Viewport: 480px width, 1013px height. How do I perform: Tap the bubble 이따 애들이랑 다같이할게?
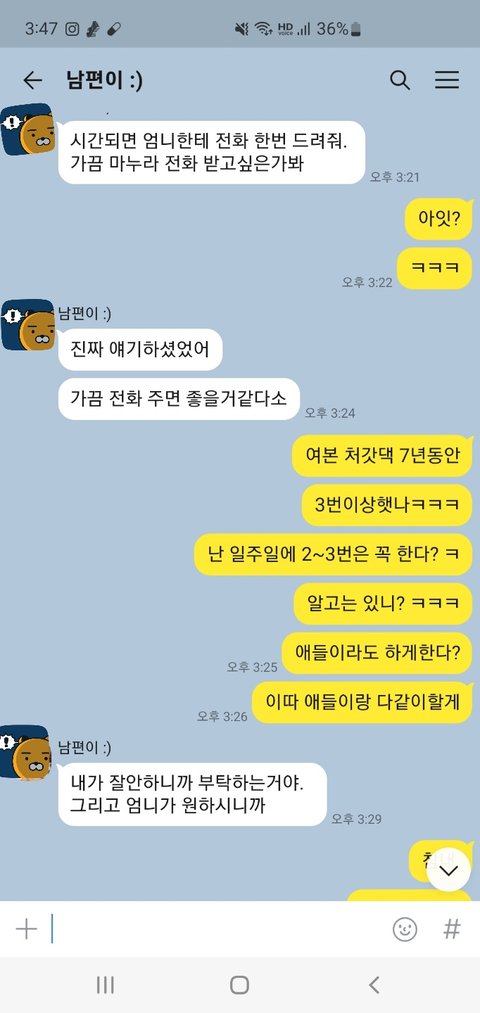tap(362, 702)
